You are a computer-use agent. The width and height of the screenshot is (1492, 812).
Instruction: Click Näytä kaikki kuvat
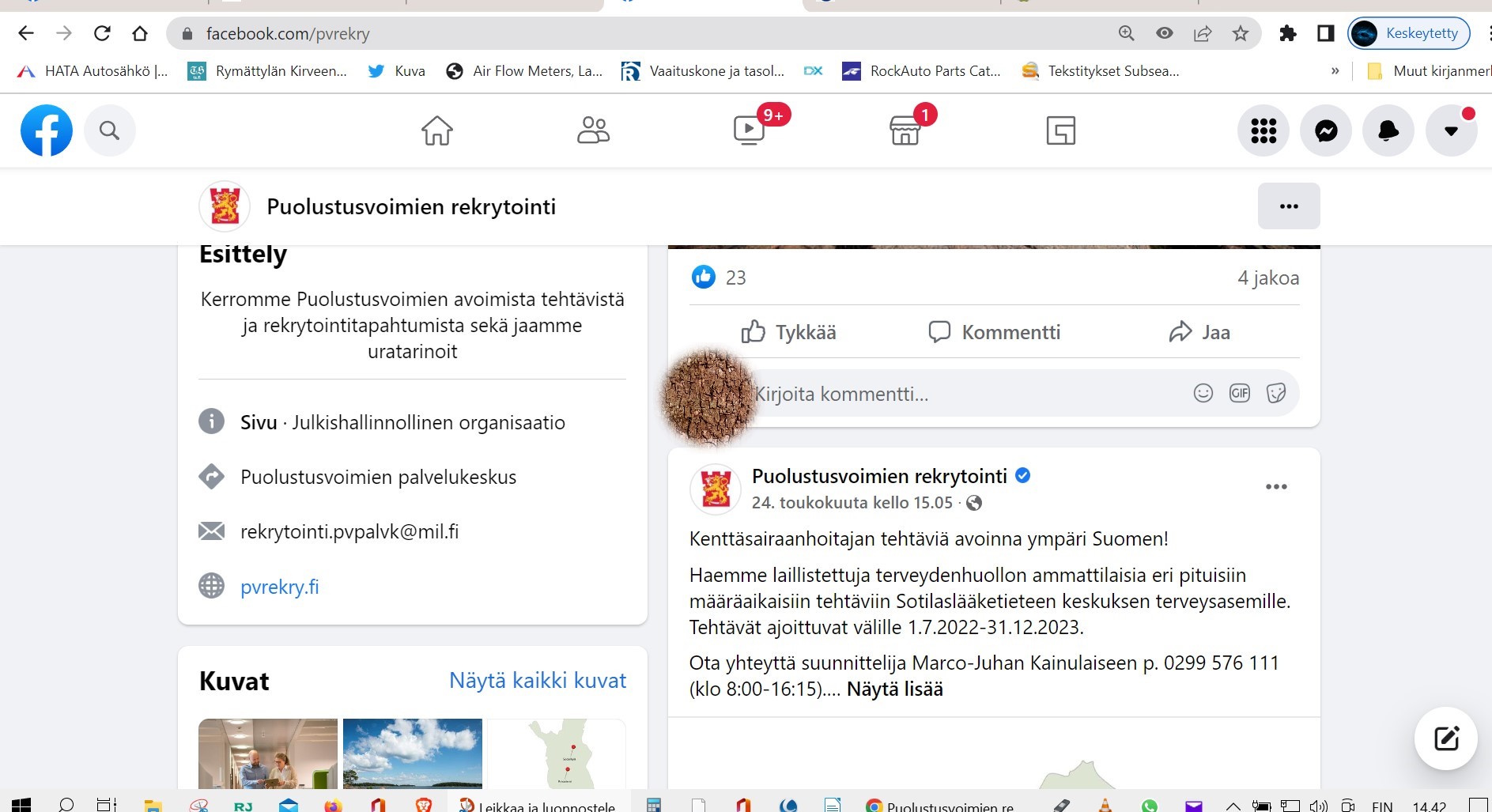coord(538,681)
